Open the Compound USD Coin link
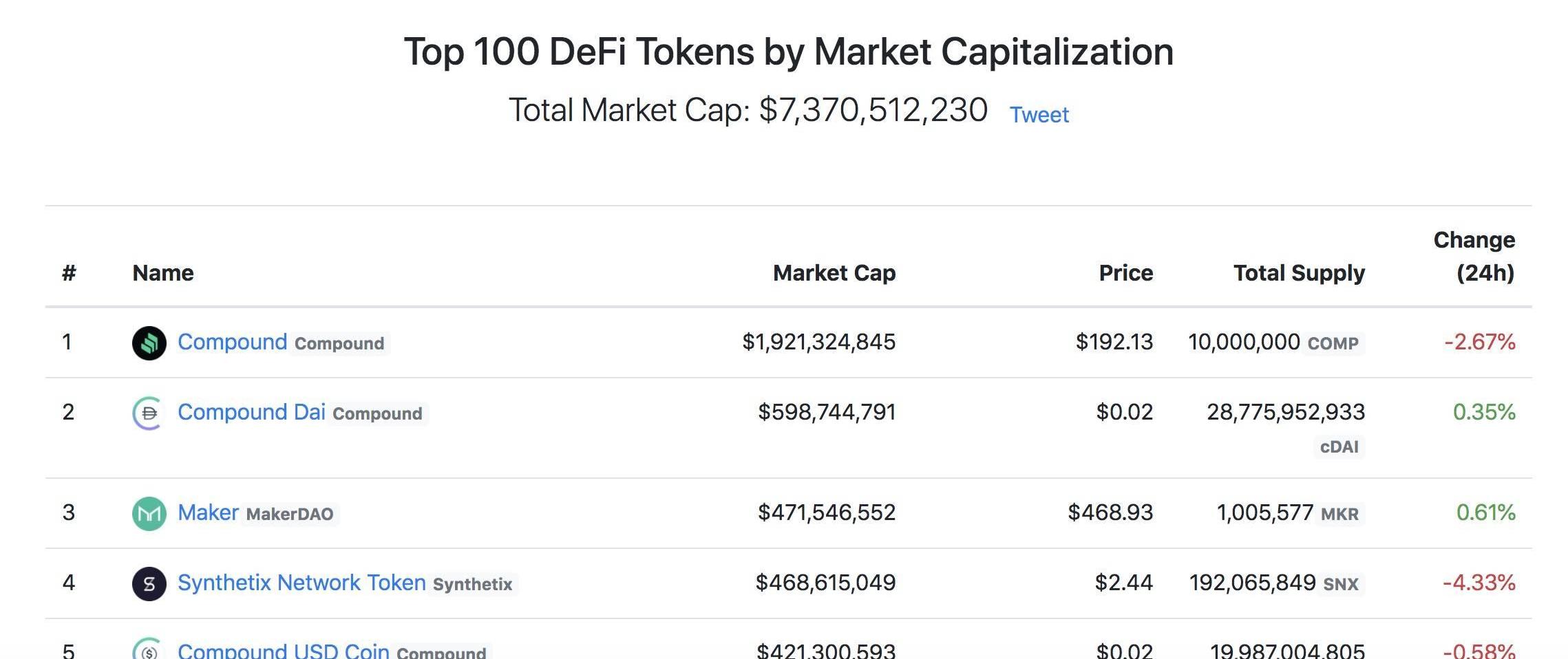 point(284,650)
